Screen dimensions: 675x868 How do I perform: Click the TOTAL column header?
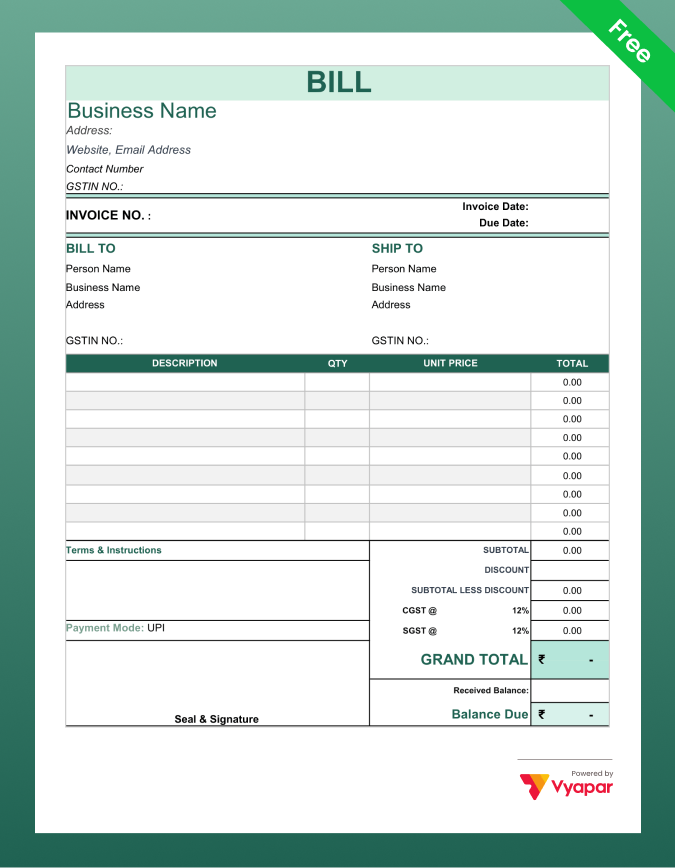tap(572, 364)
